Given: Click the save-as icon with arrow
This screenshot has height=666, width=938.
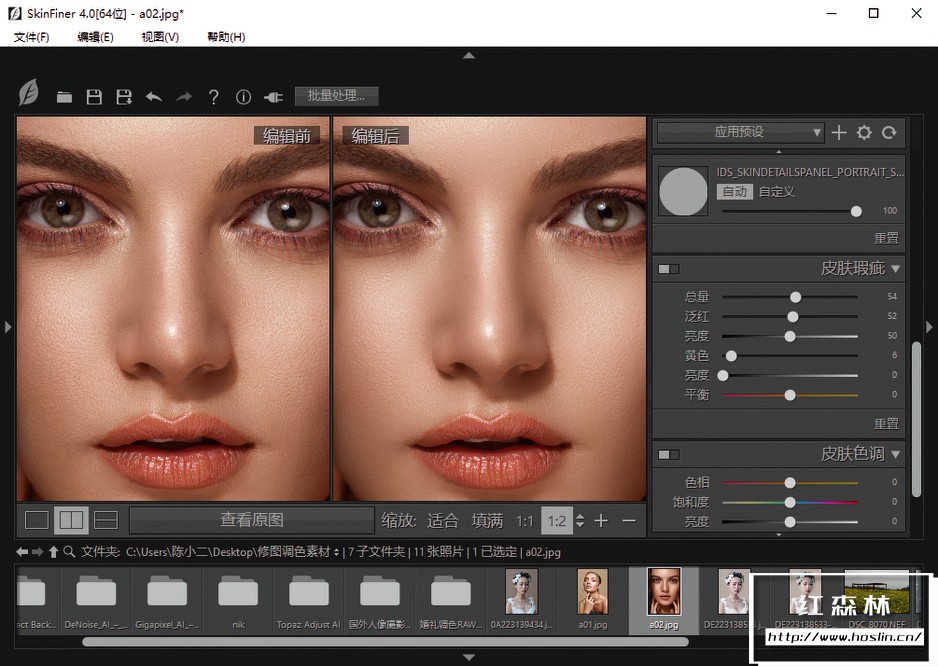Looking at the screenshot, I should [x=124, y=97].
